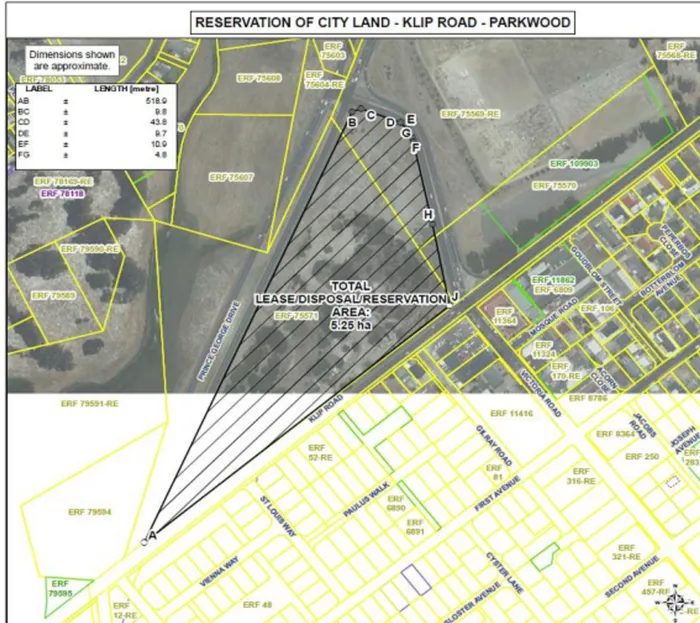Image resolution: width=700 pixels, height=623 pixels.
Task: Click the ERF 316-RE parcel label
Action: click(581, 476)
